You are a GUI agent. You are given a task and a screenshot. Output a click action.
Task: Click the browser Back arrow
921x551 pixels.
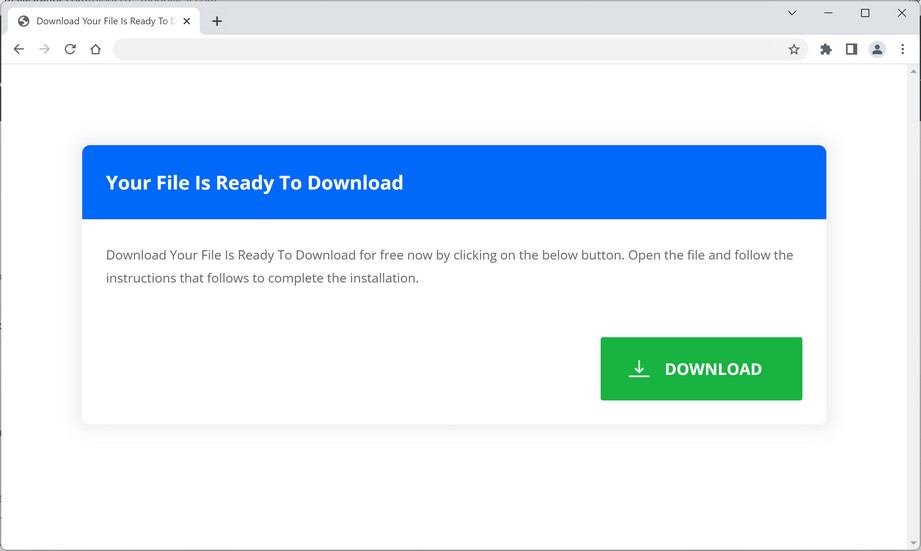coord(19,49)
